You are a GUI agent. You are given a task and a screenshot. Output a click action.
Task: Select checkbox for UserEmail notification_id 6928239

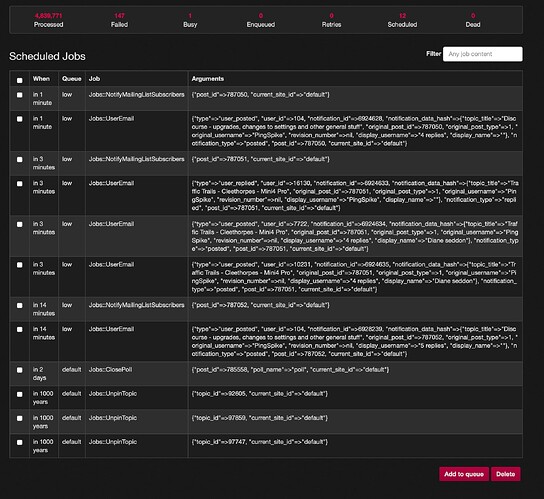point(20,330)
